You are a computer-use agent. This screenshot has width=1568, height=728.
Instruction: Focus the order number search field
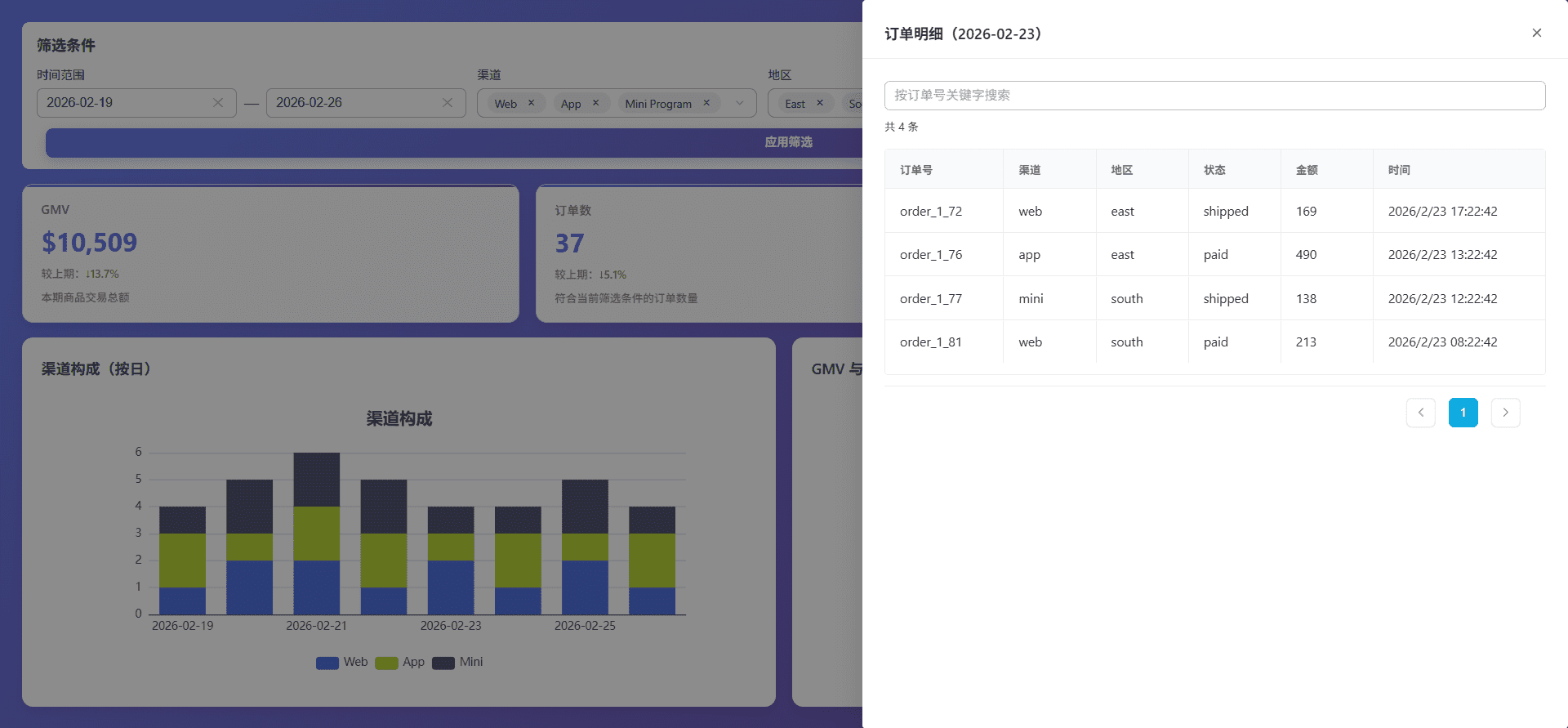[x=1214, y=96]
